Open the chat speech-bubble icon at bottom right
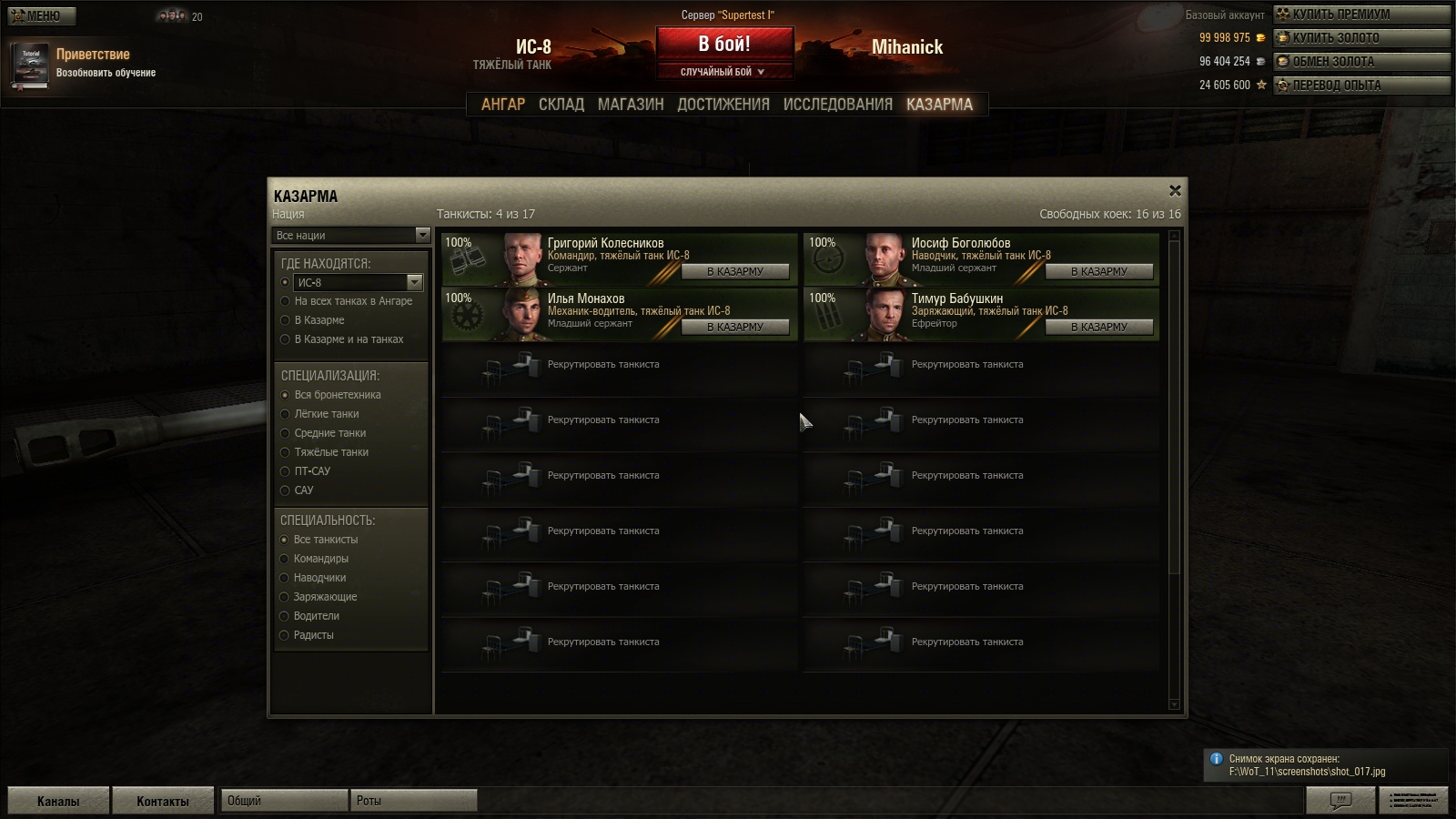 1340,801
